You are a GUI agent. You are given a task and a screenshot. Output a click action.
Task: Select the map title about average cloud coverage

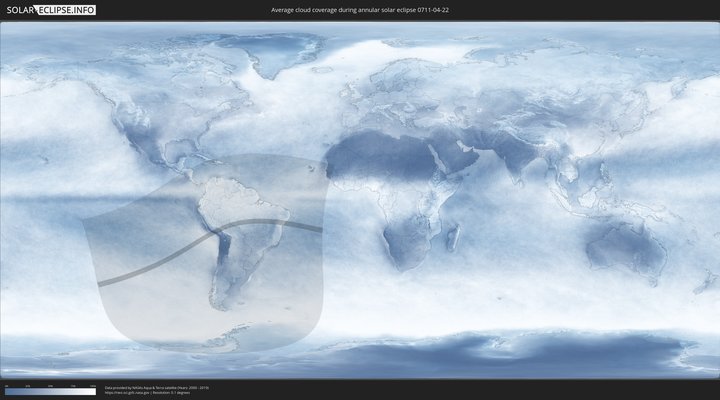point(359,10)
